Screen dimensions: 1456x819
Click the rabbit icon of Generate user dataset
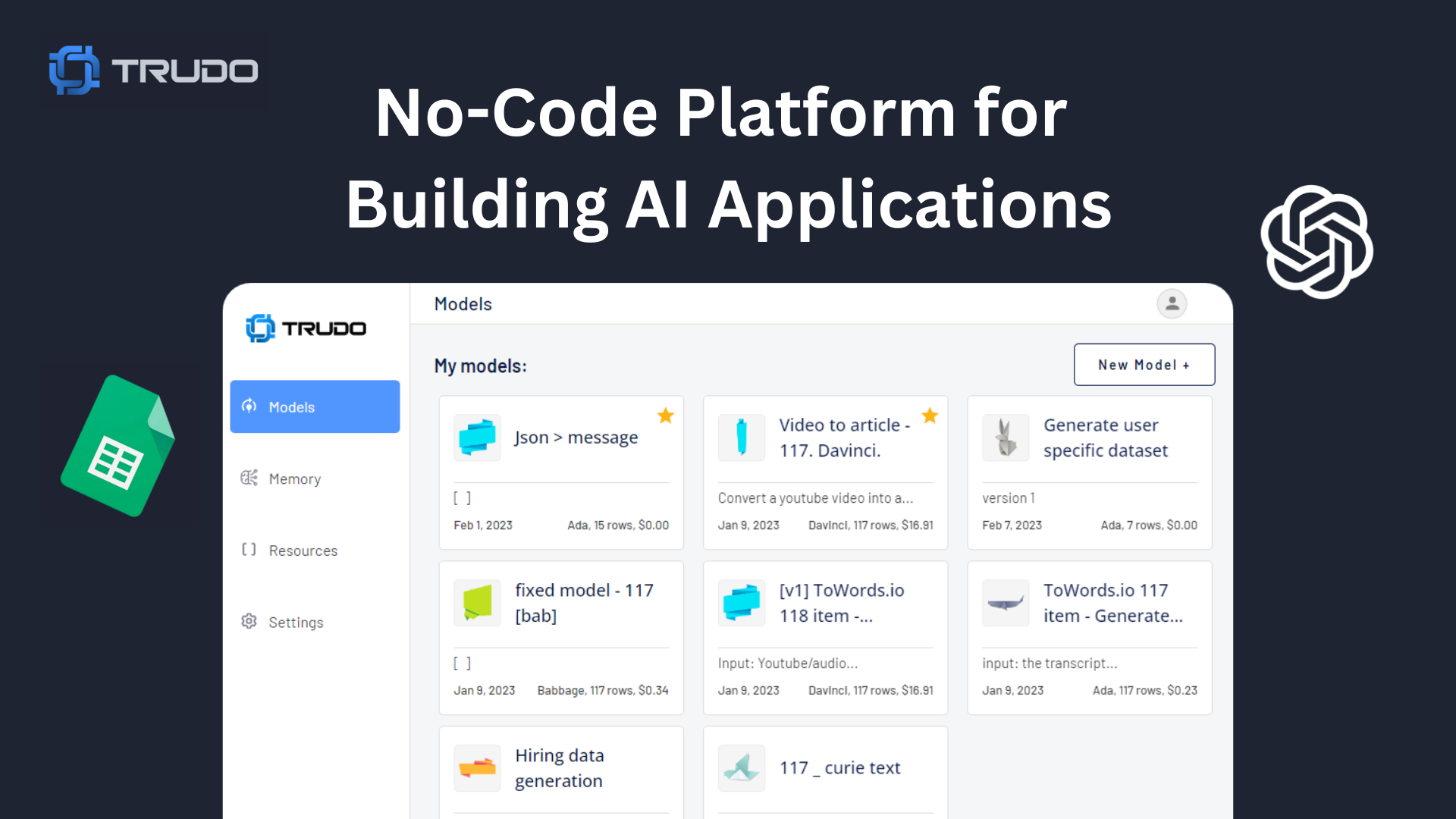(x=1006, y=438)
